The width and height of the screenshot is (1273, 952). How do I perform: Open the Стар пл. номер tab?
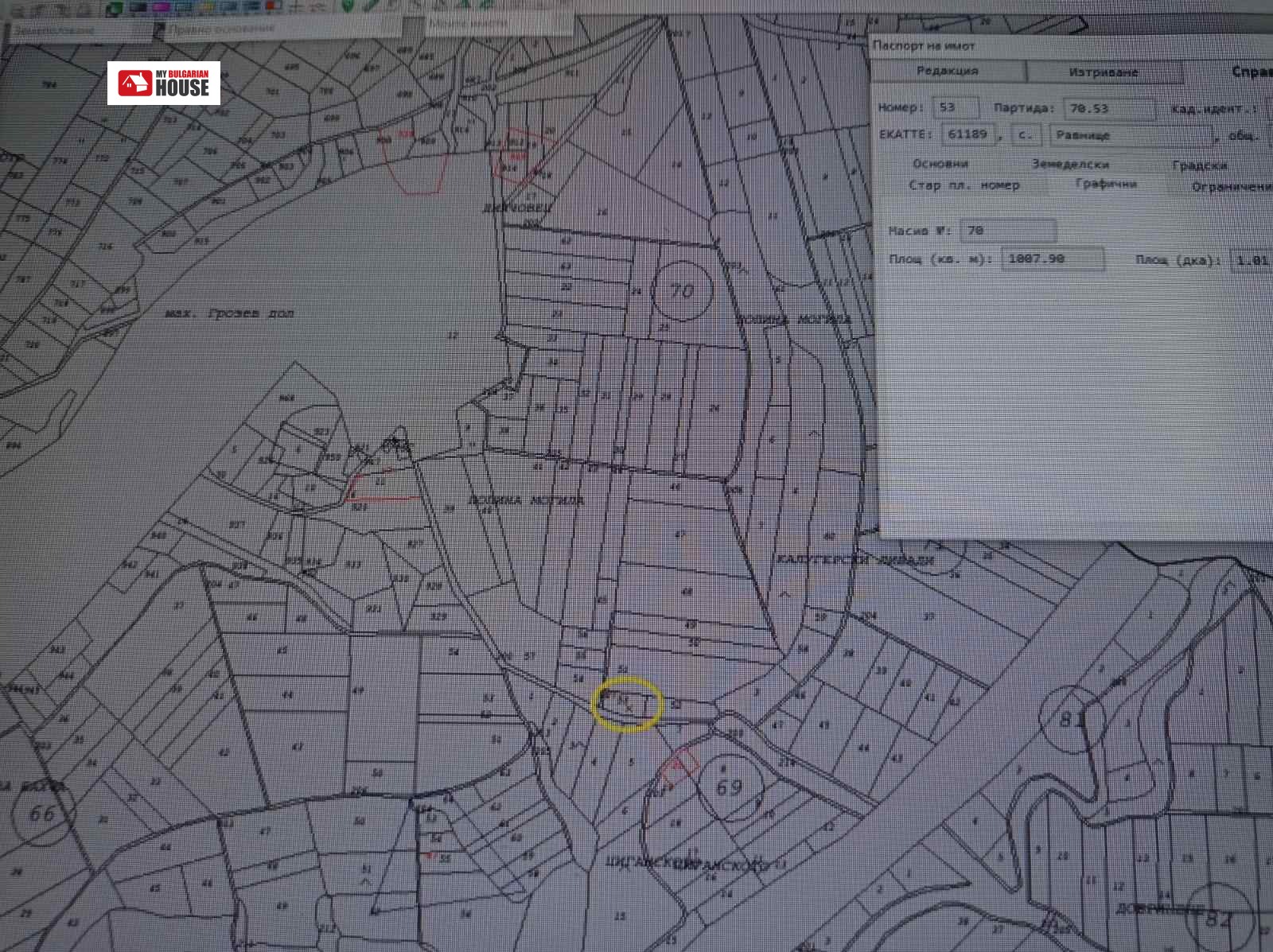[964, 185]
